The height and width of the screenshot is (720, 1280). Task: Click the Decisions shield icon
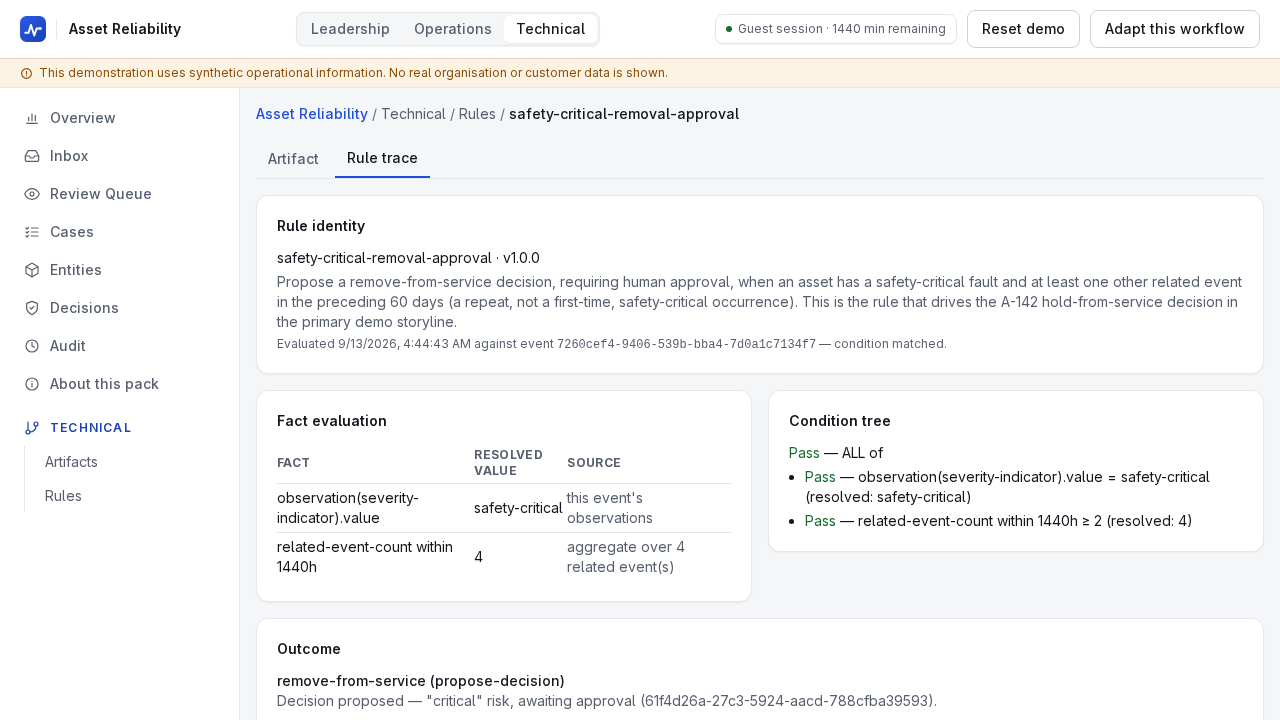(x=32, y=308)
